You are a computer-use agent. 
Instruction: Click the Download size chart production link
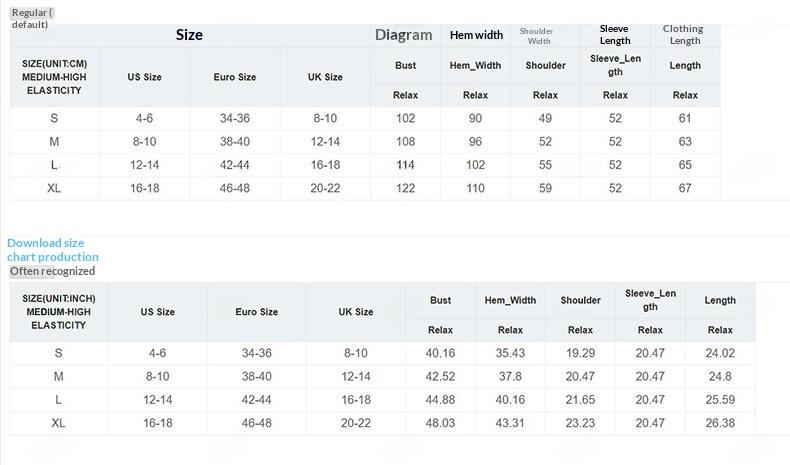[x=52, y=250]
